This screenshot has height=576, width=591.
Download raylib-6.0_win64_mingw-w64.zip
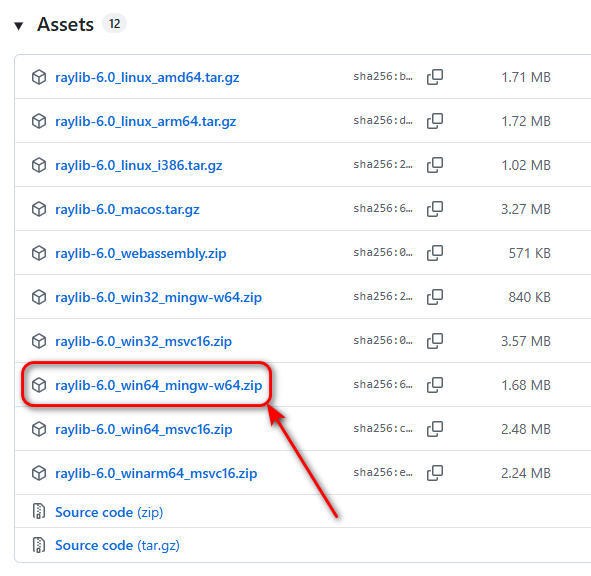[158, 385]
